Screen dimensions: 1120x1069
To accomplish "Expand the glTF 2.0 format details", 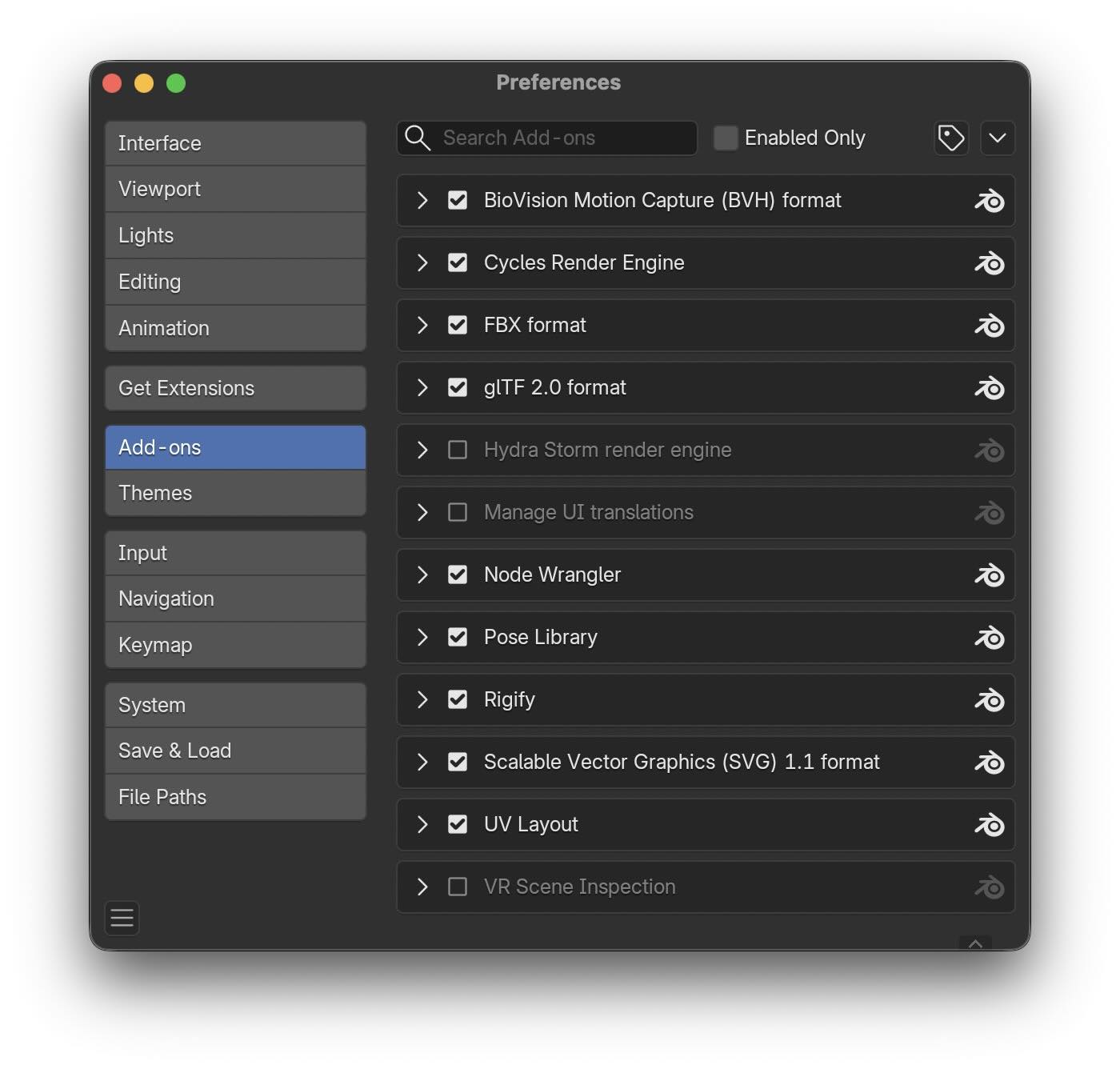I will point(422,388).
